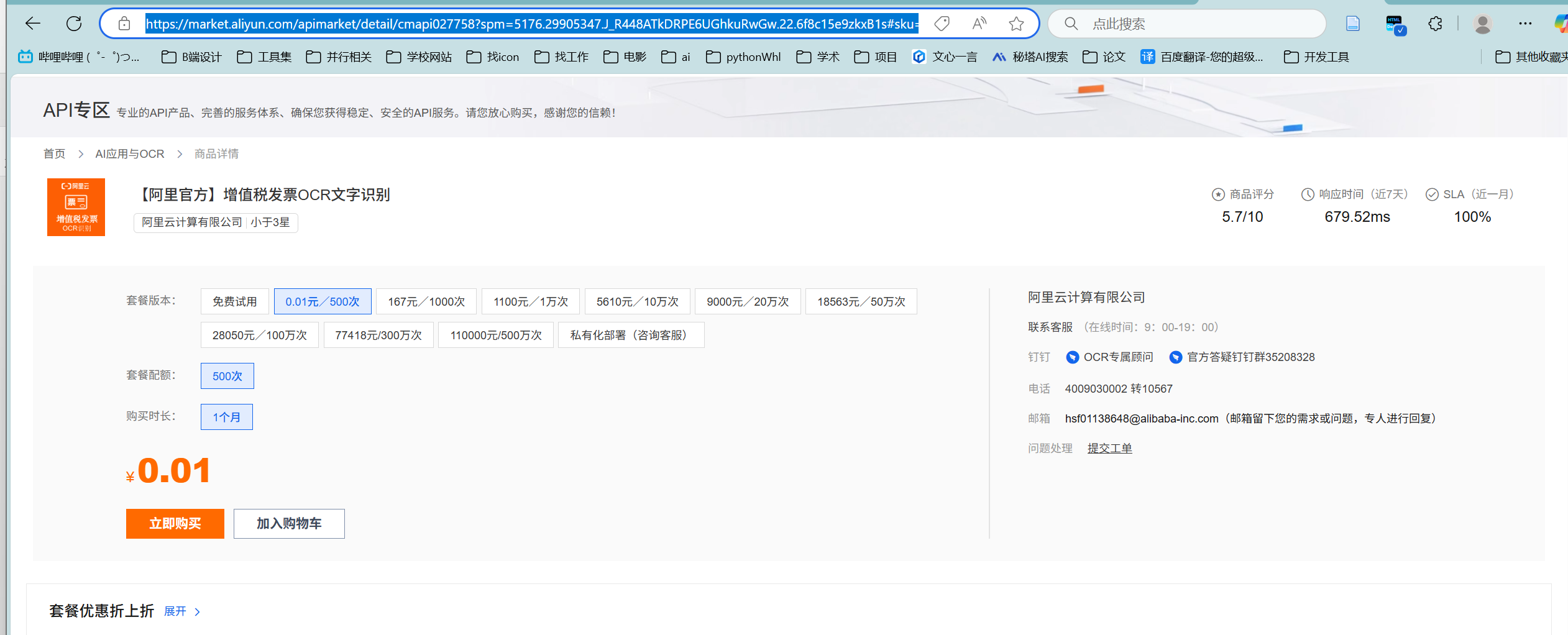Image resolution: width=1568 pixels, height=635 pixels.
Task: Go back with the browser back arrow
Action: [x=32, y=24]
